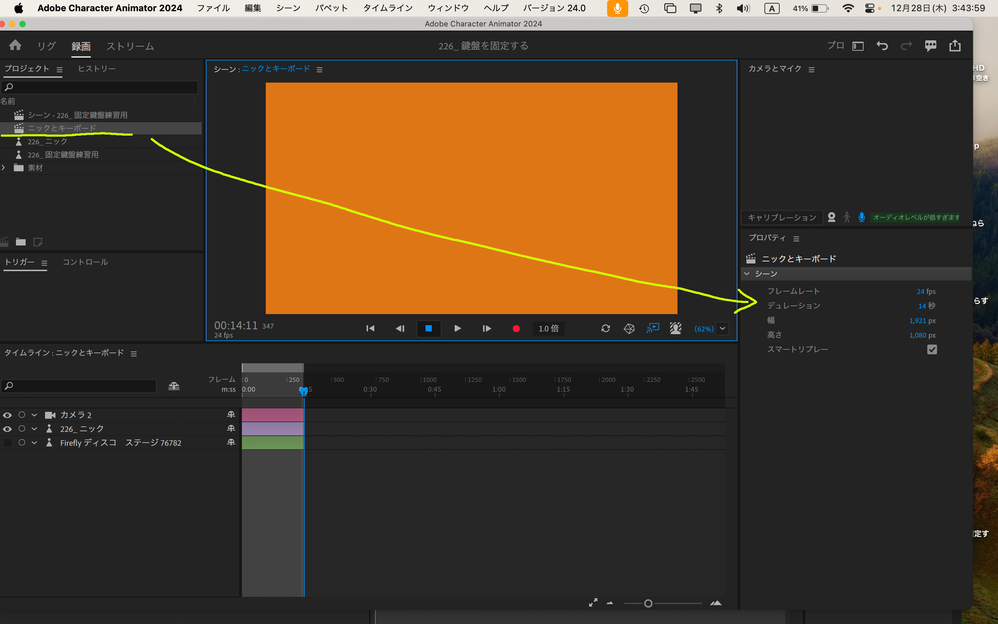Viewport: 998px width, 624px height.
Task: Expand the Firefly ディスコ ステージ track chevron
Action: [x=34, y=443]
